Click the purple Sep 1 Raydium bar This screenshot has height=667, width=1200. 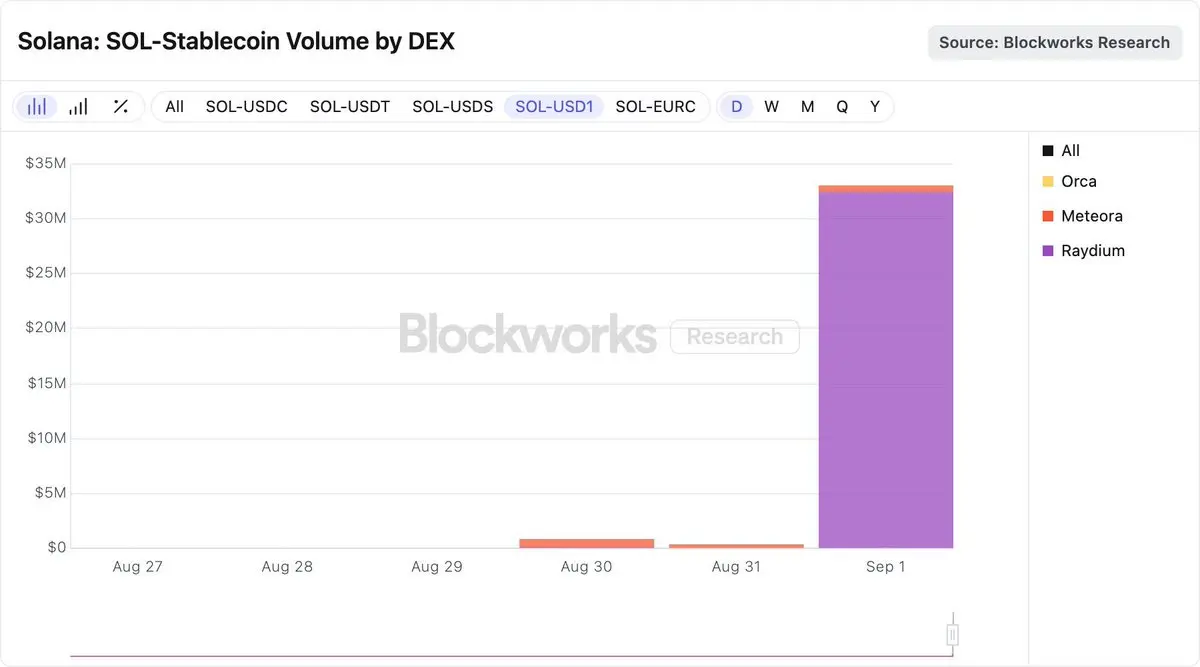pos(886,369)
